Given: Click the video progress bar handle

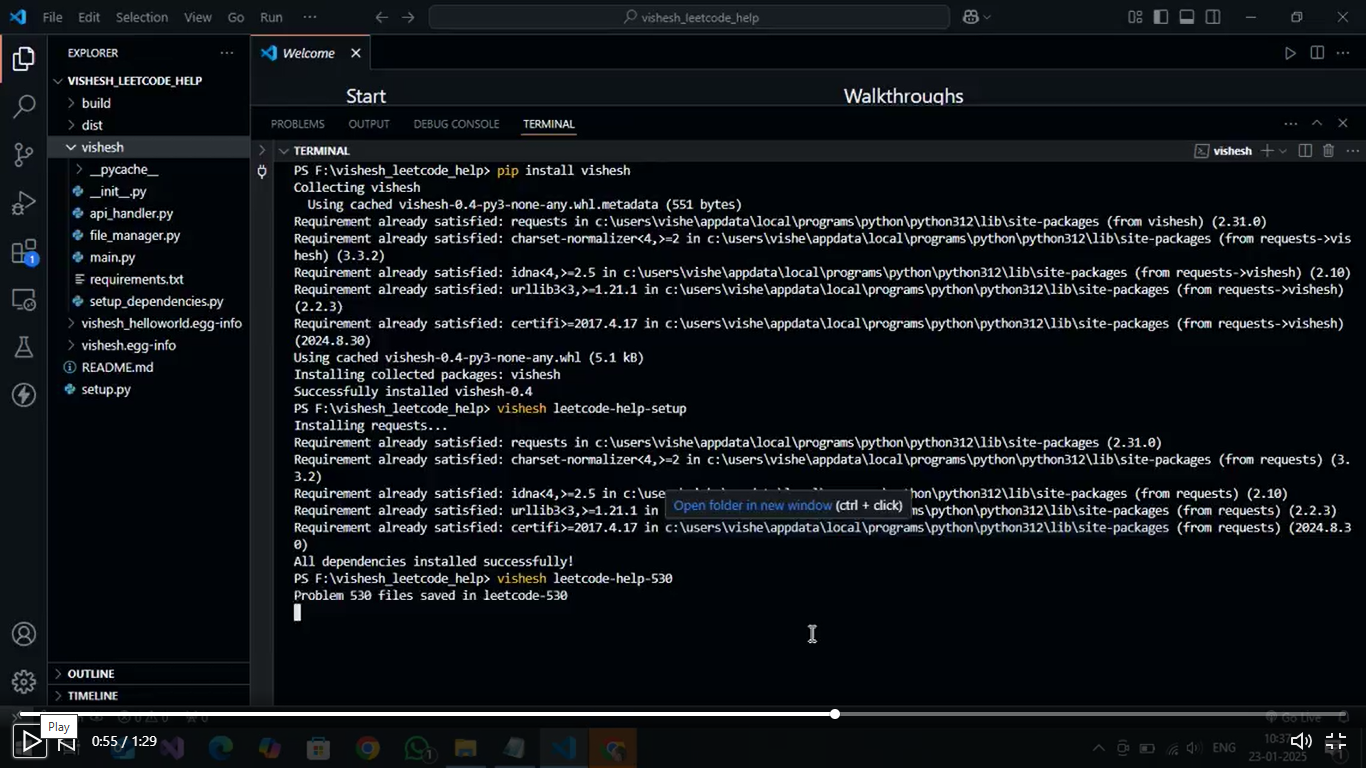Looking at the screenshot, I should [x=835, y=714].
